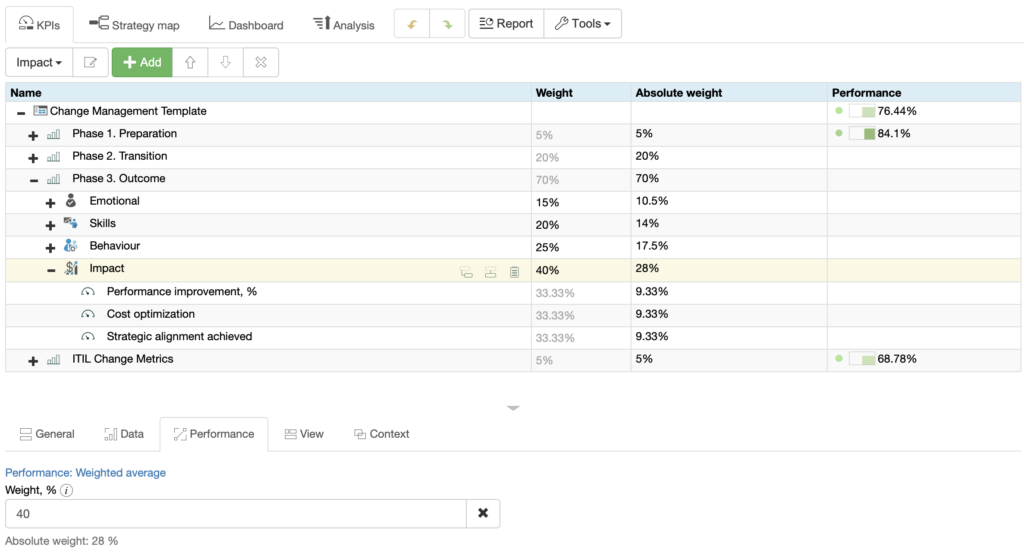
Task: Expand the Phase 1. Preparation node
Action: [x=33, y=135]
